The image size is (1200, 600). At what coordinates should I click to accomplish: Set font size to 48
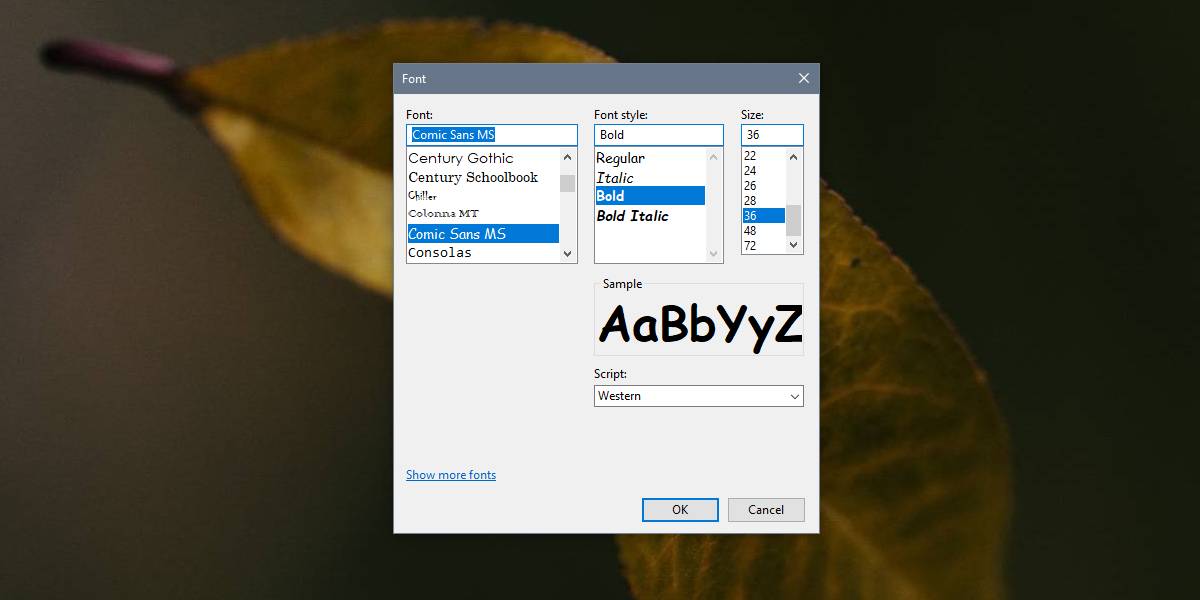(750, 231)
